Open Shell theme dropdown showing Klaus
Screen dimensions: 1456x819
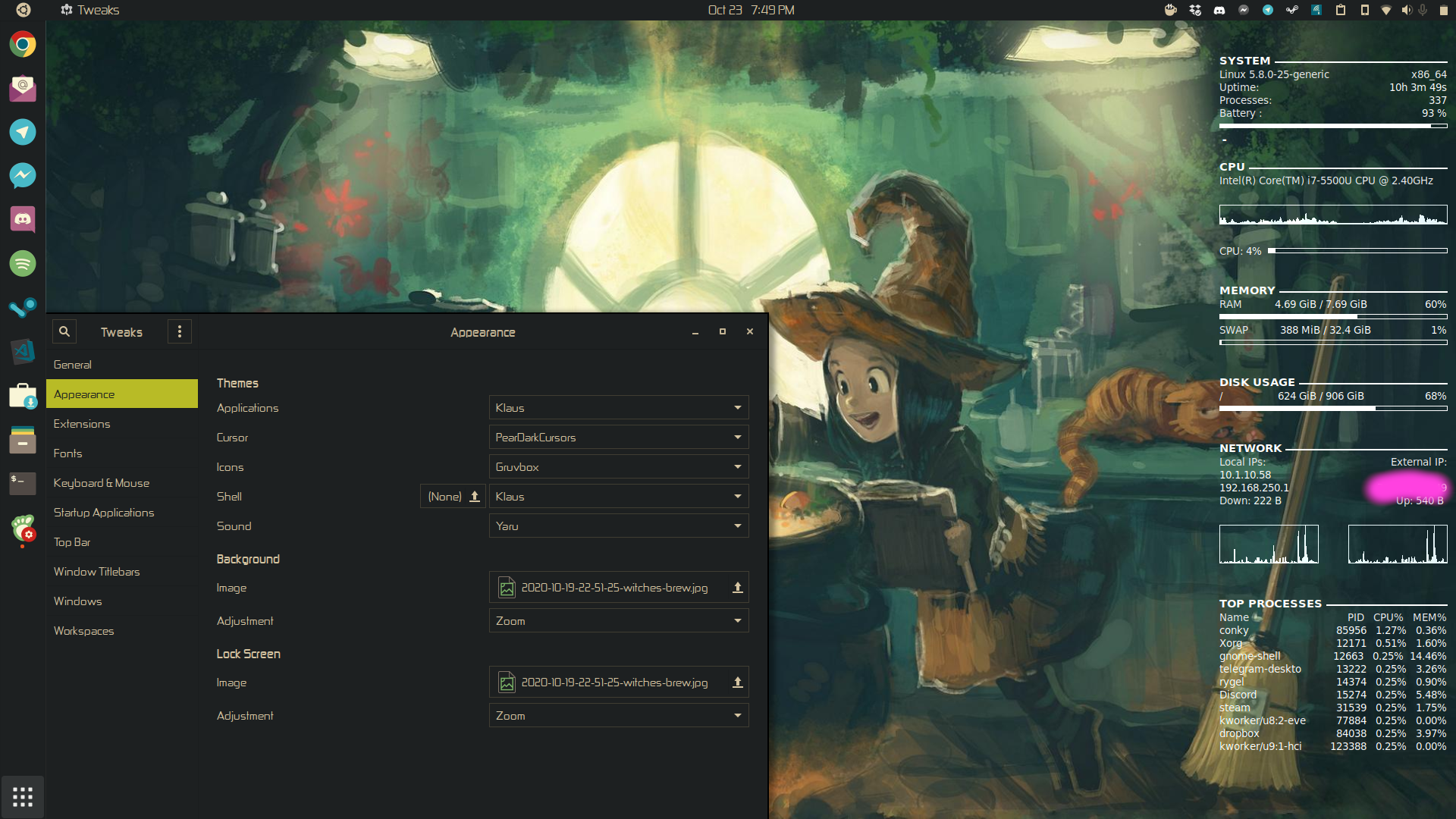tap(619, 497)
